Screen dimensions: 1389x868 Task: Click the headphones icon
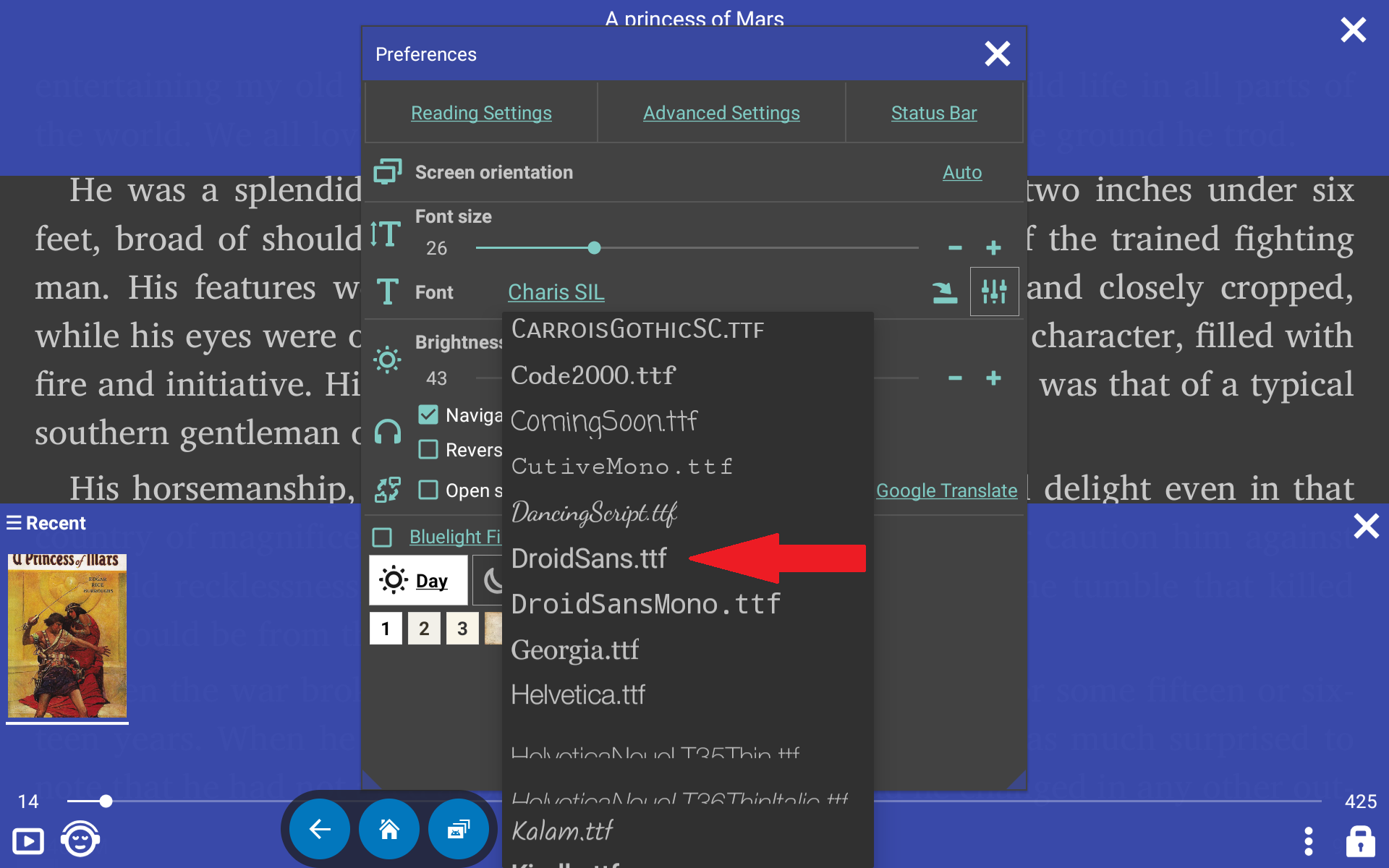(388, 433)
